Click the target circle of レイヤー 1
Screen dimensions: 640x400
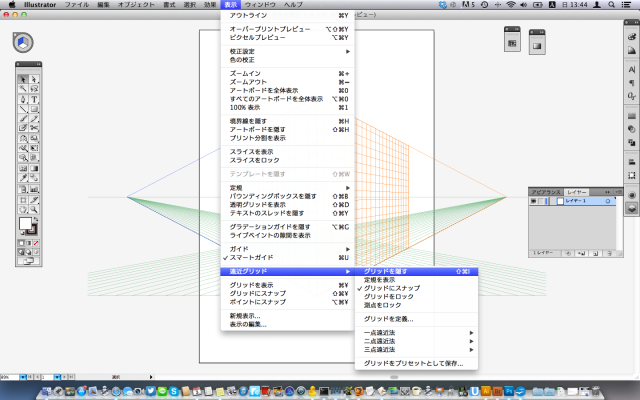click(x=607, y=201)
